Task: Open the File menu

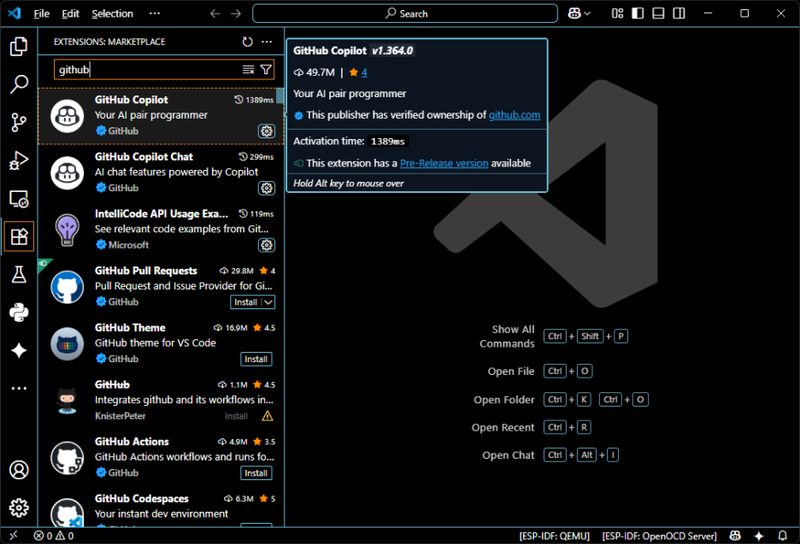Action: pos(41,14)
